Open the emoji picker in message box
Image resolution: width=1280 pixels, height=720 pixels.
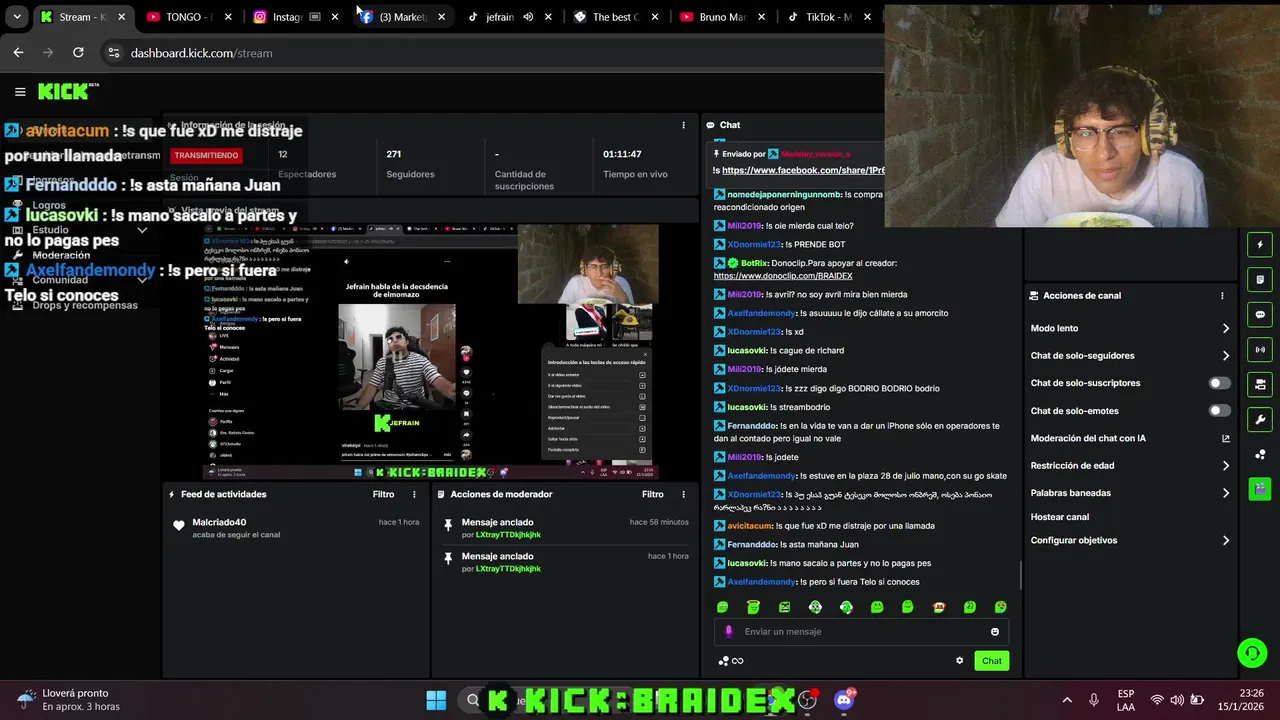point(994,632)
